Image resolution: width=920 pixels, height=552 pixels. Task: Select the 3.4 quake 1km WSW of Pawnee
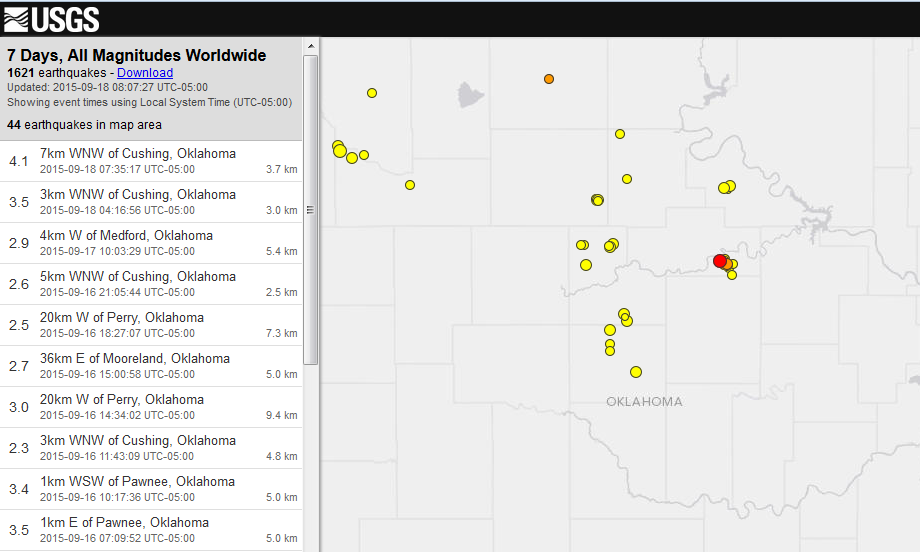(x=151, y=490)
